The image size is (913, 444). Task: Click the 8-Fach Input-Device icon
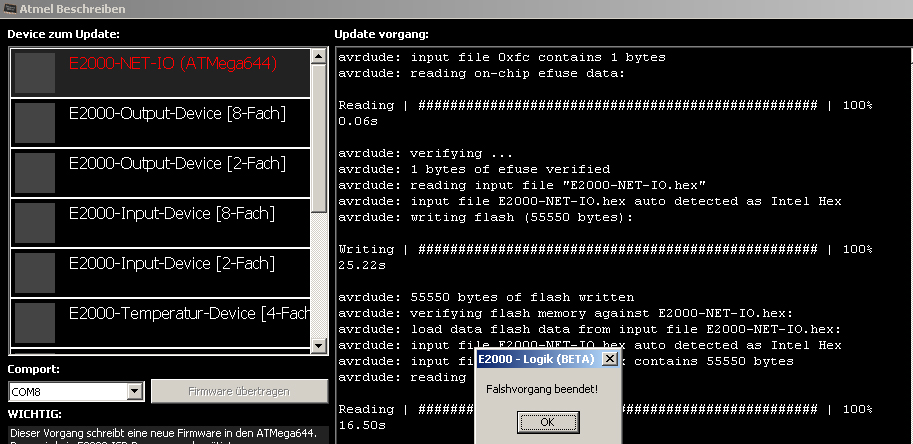(35, 222)
